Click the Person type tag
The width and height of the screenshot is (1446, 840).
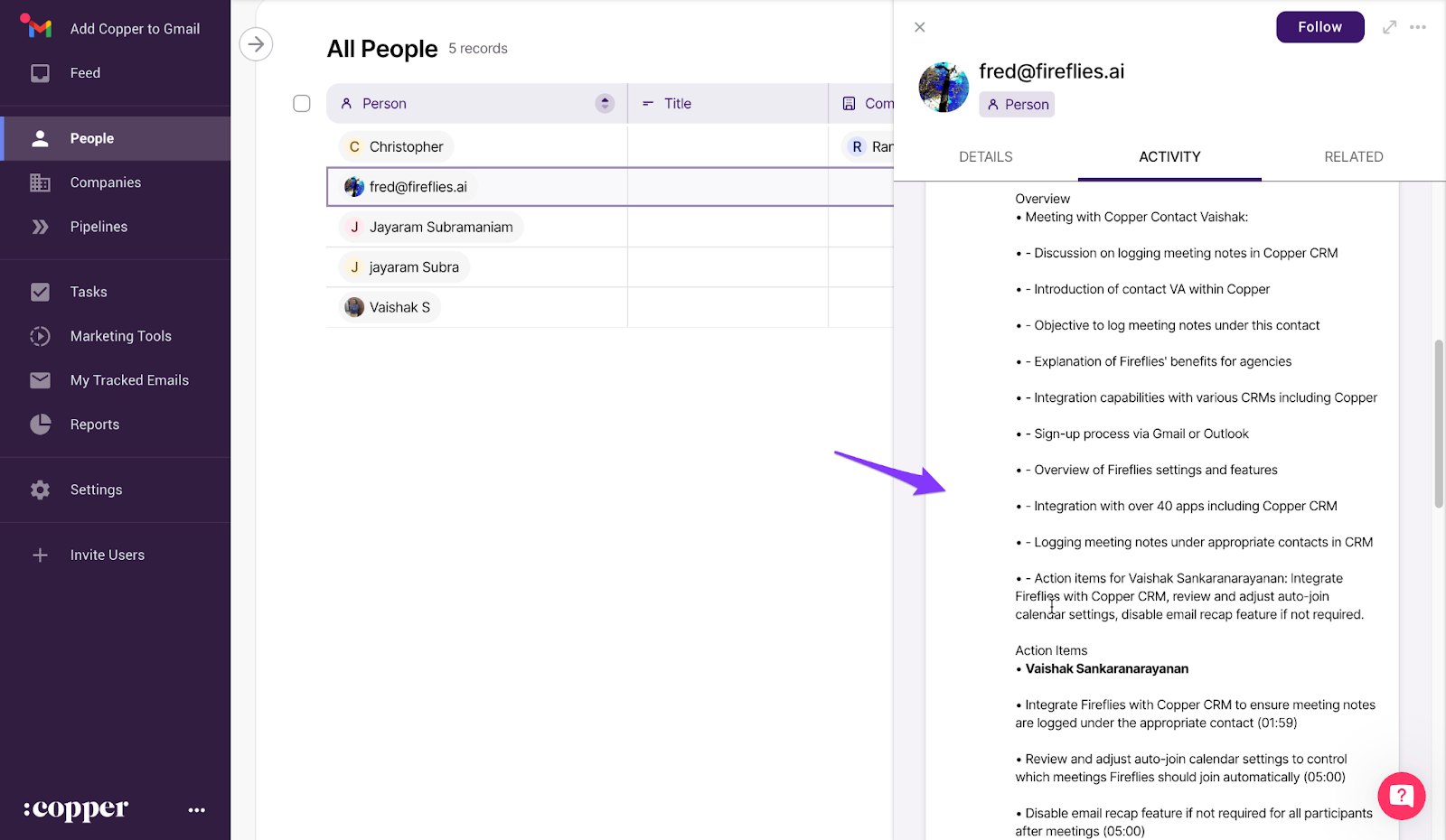(x=1017, y=105)
